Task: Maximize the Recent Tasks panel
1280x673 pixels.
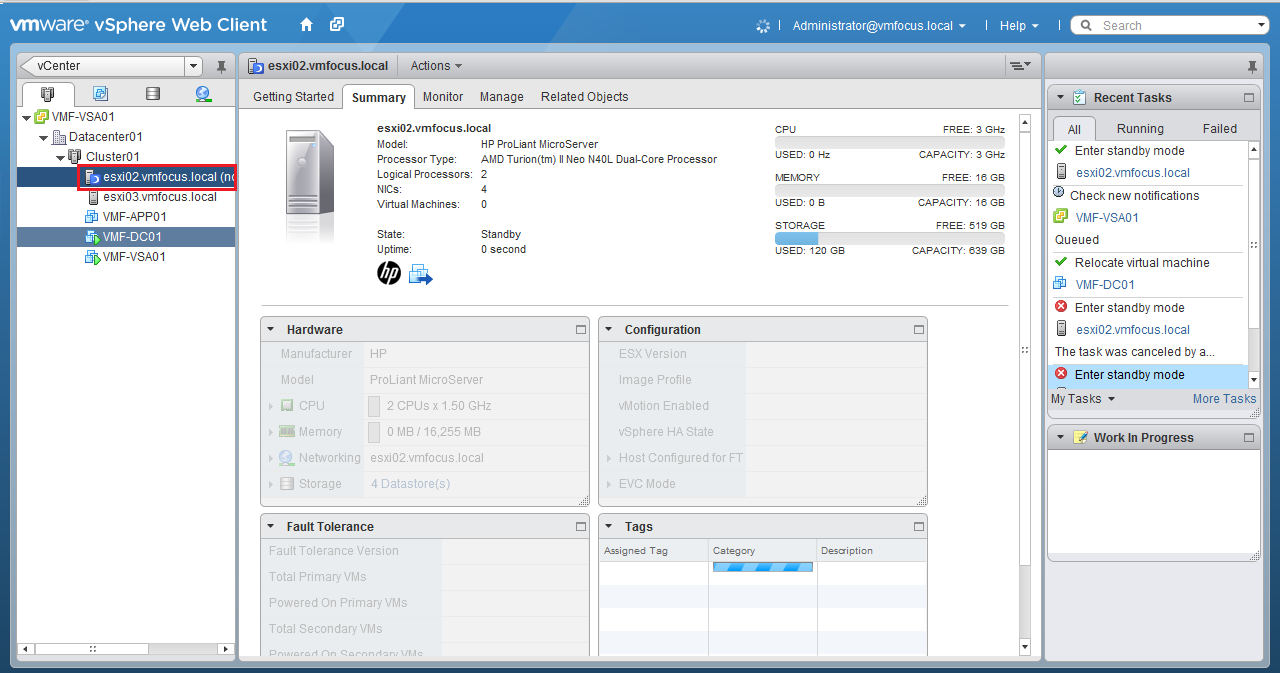Action: click(1248, 98)
